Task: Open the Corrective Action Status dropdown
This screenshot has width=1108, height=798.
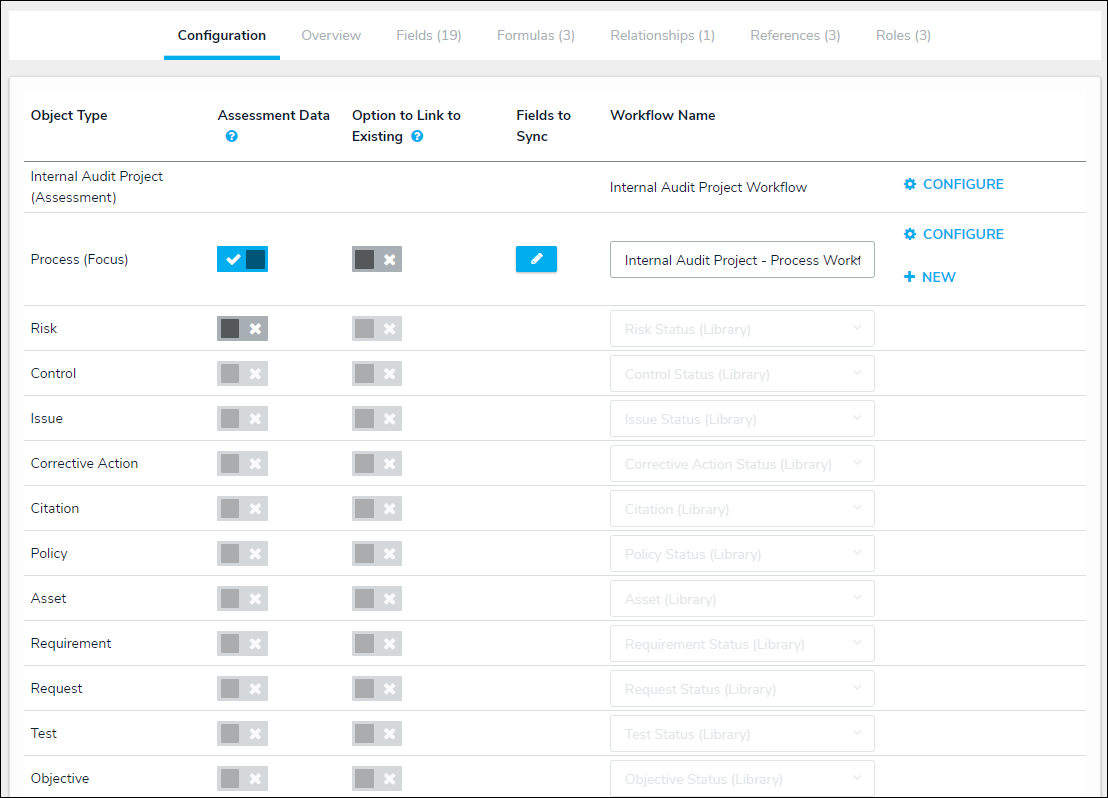Action: [742, 464]
